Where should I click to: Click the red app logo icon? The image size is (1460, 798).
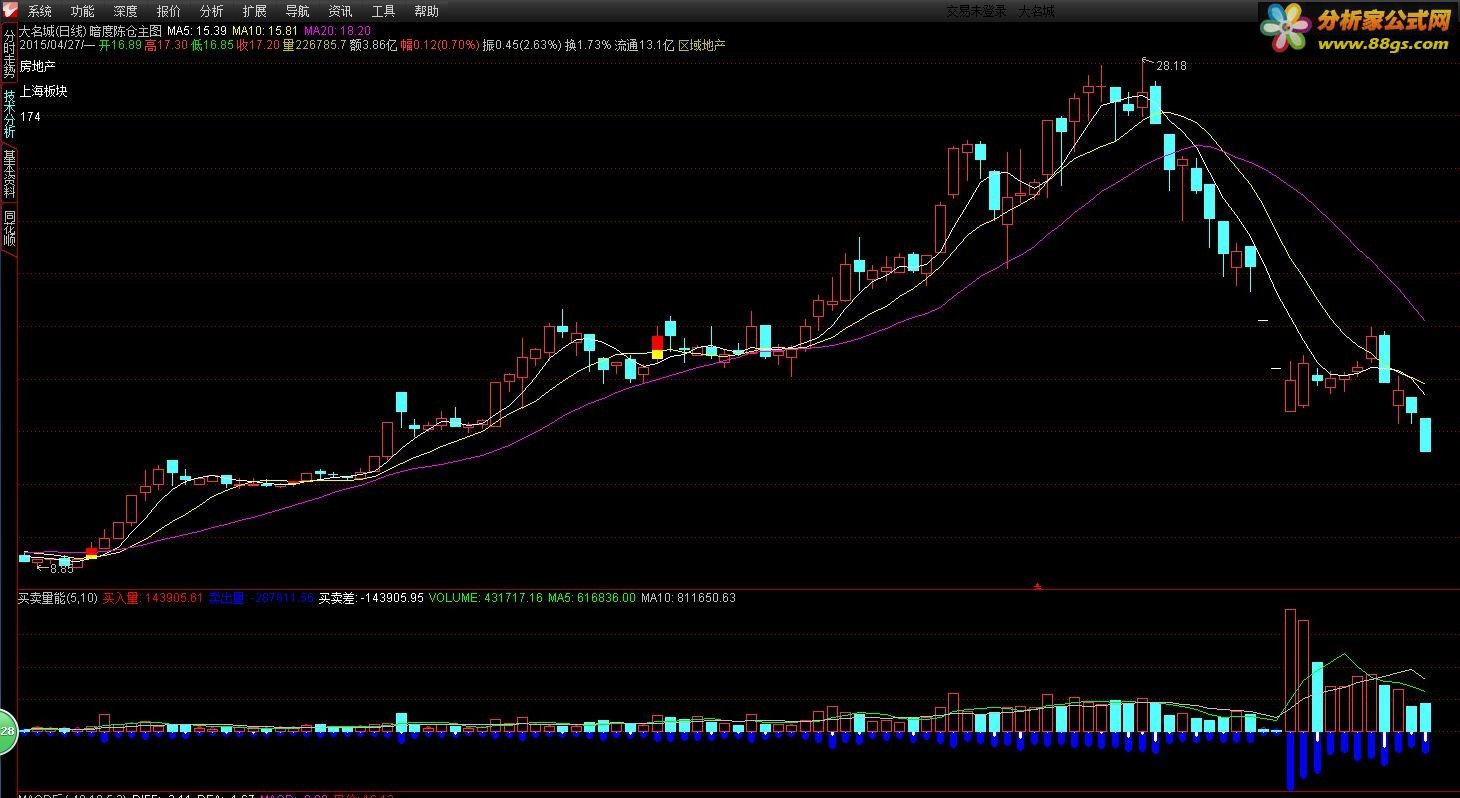pos(10,10)
